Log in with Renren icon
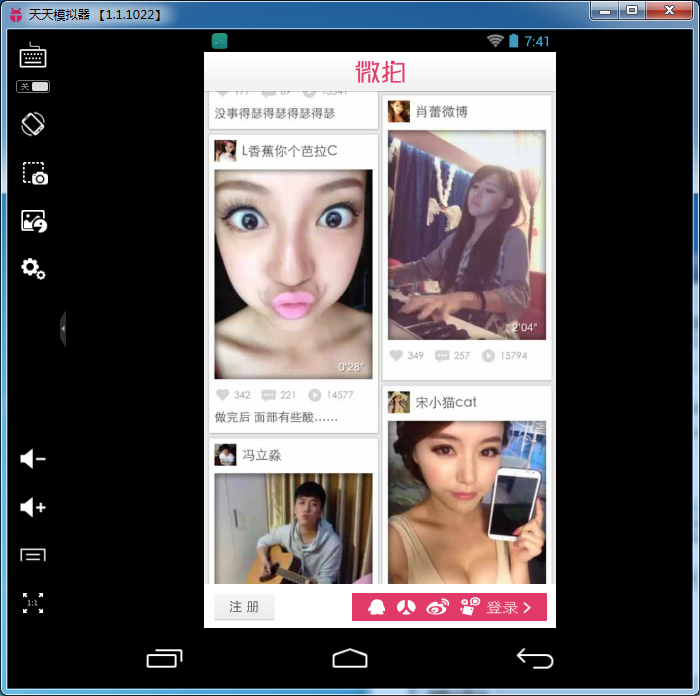 [x=406, y=607]
